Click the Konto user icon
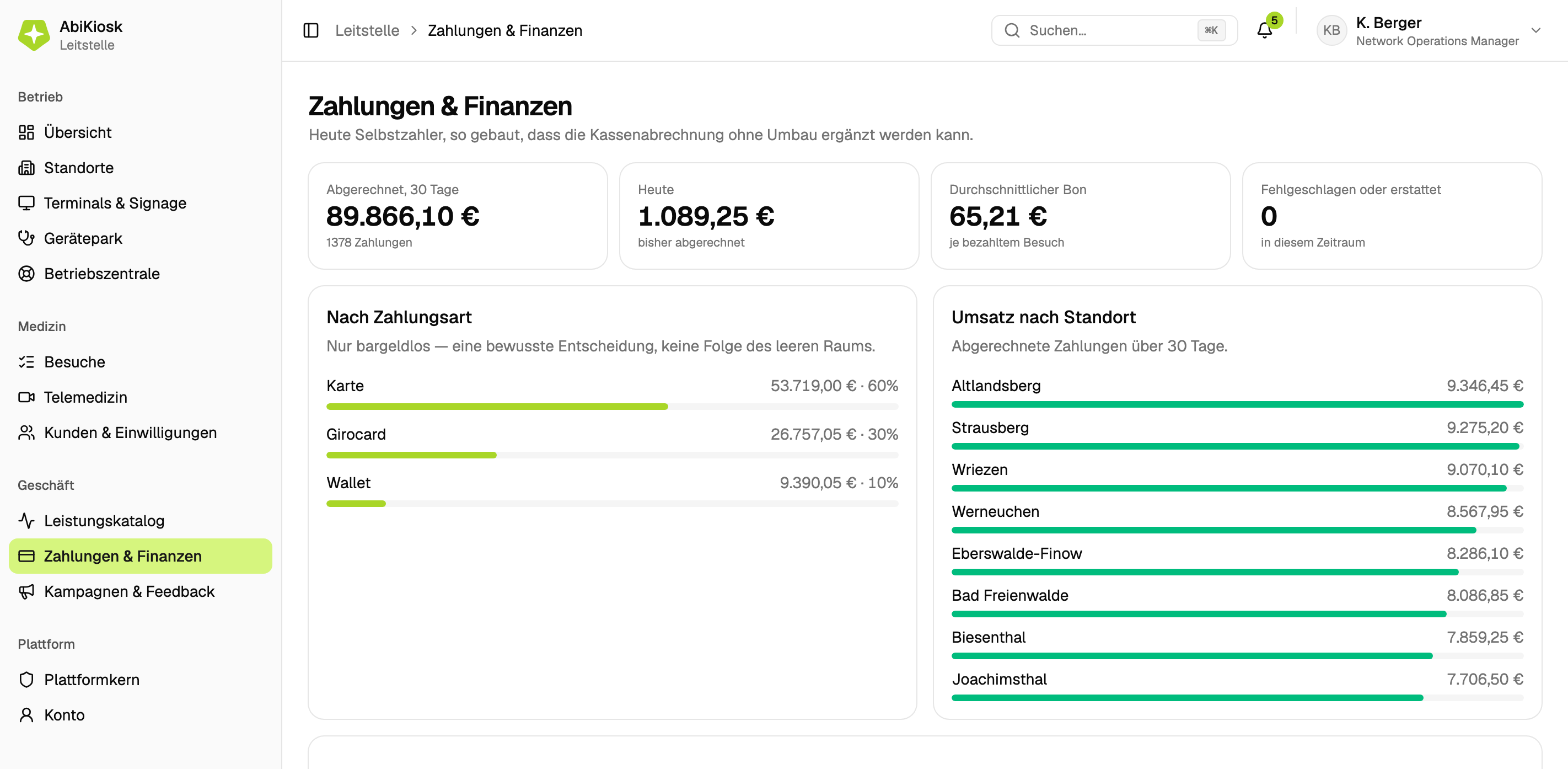Image resolution: width=1568 pixels, height=769 pixels. pyautogui.click(x=26, y=715)
